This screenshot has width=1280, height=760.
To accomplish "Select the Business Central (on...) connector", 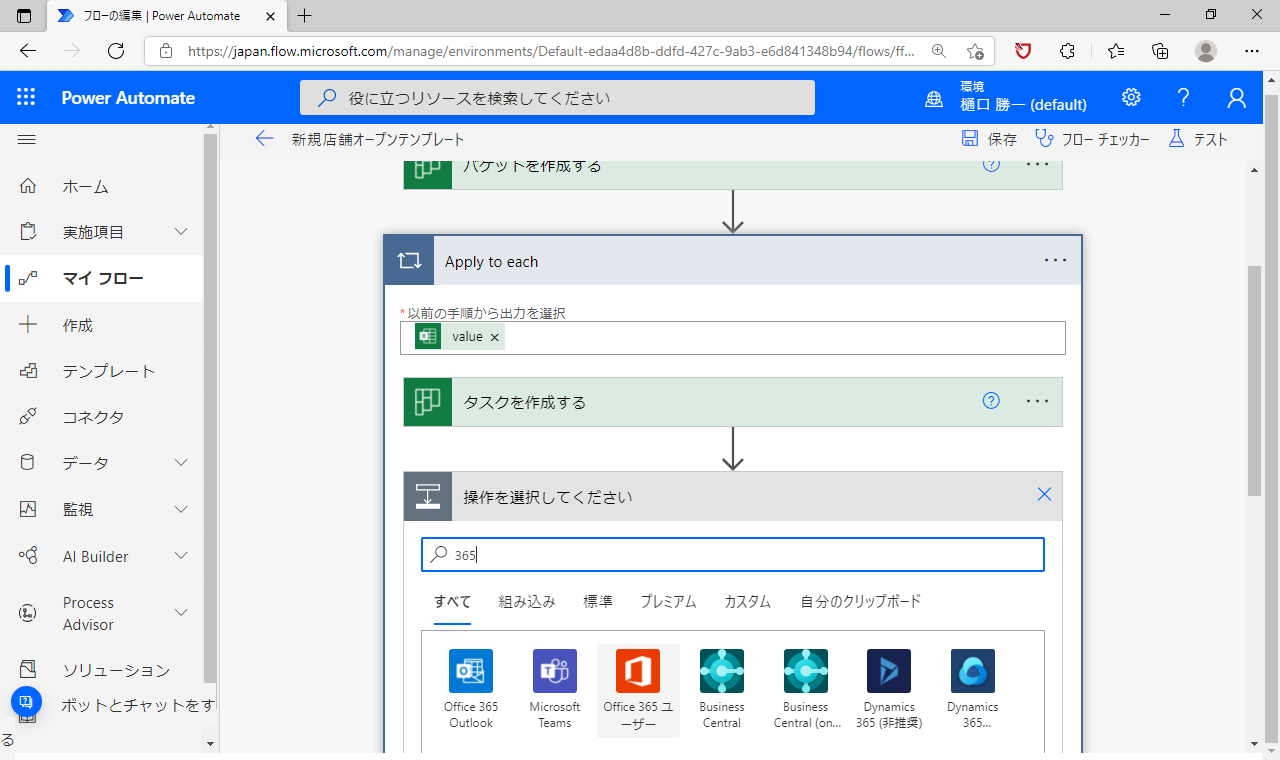I will point(806,690).
